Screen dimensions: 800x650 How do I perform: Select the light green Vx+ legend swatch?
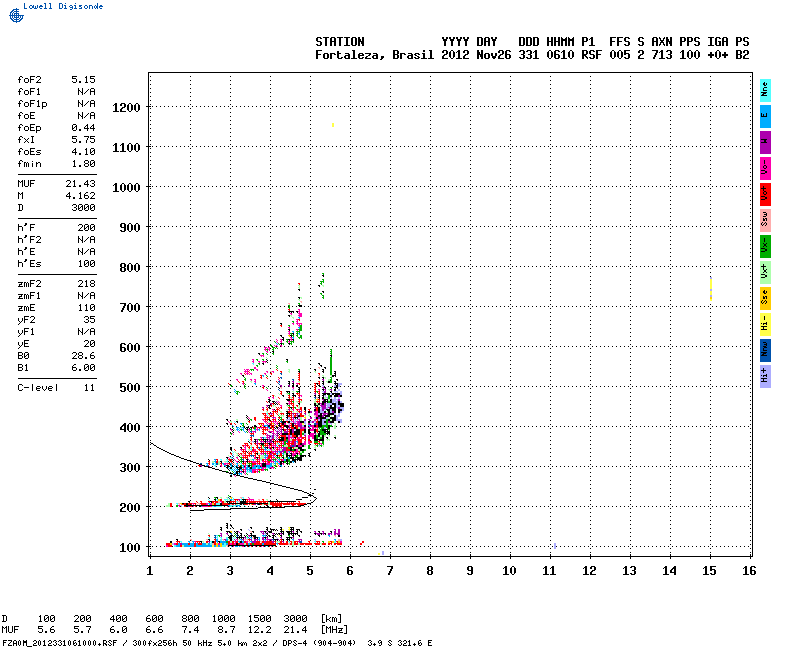[765, 272]
